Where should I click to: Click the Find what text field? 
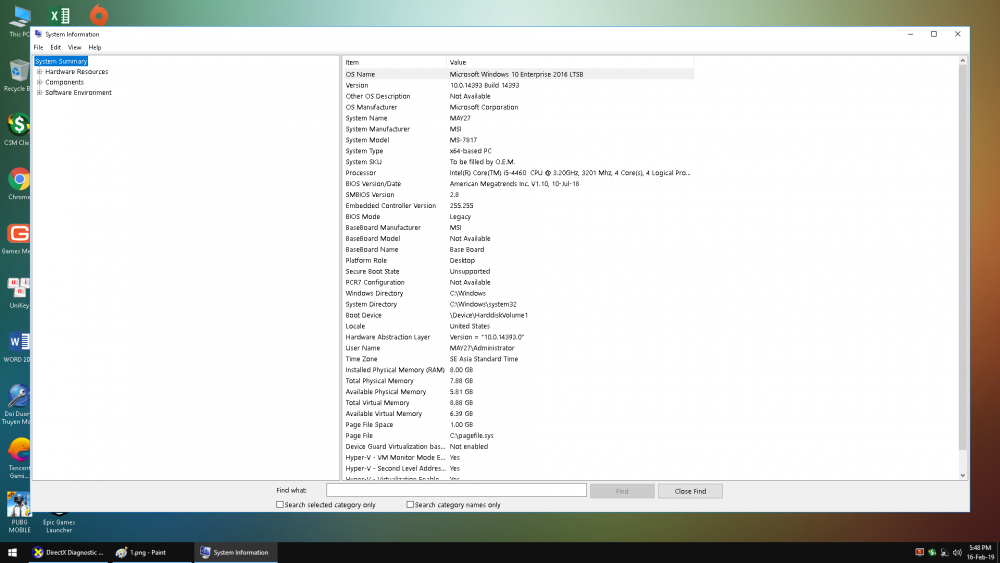coord(455,491)
